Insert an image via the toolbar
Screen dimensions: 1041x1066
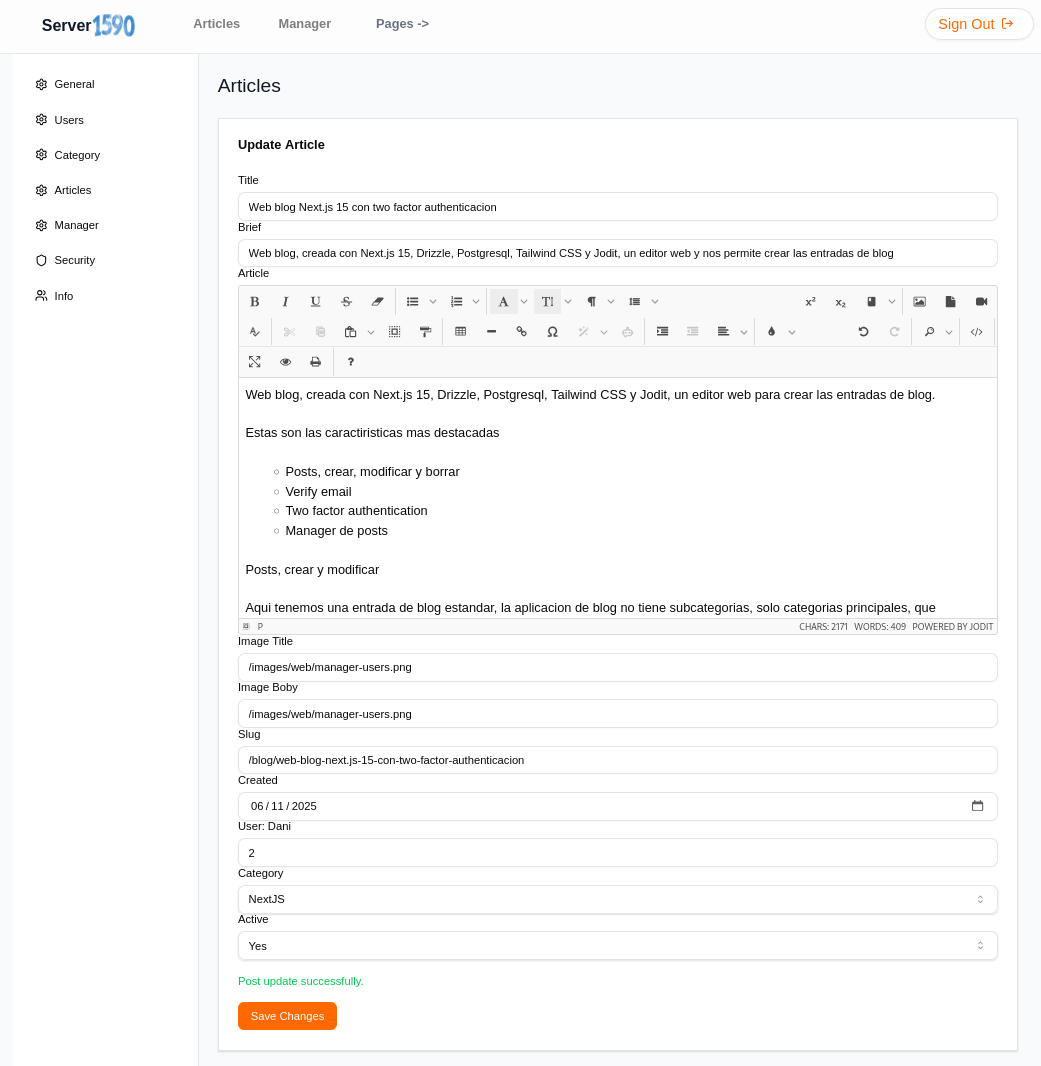tap(919, 301)
